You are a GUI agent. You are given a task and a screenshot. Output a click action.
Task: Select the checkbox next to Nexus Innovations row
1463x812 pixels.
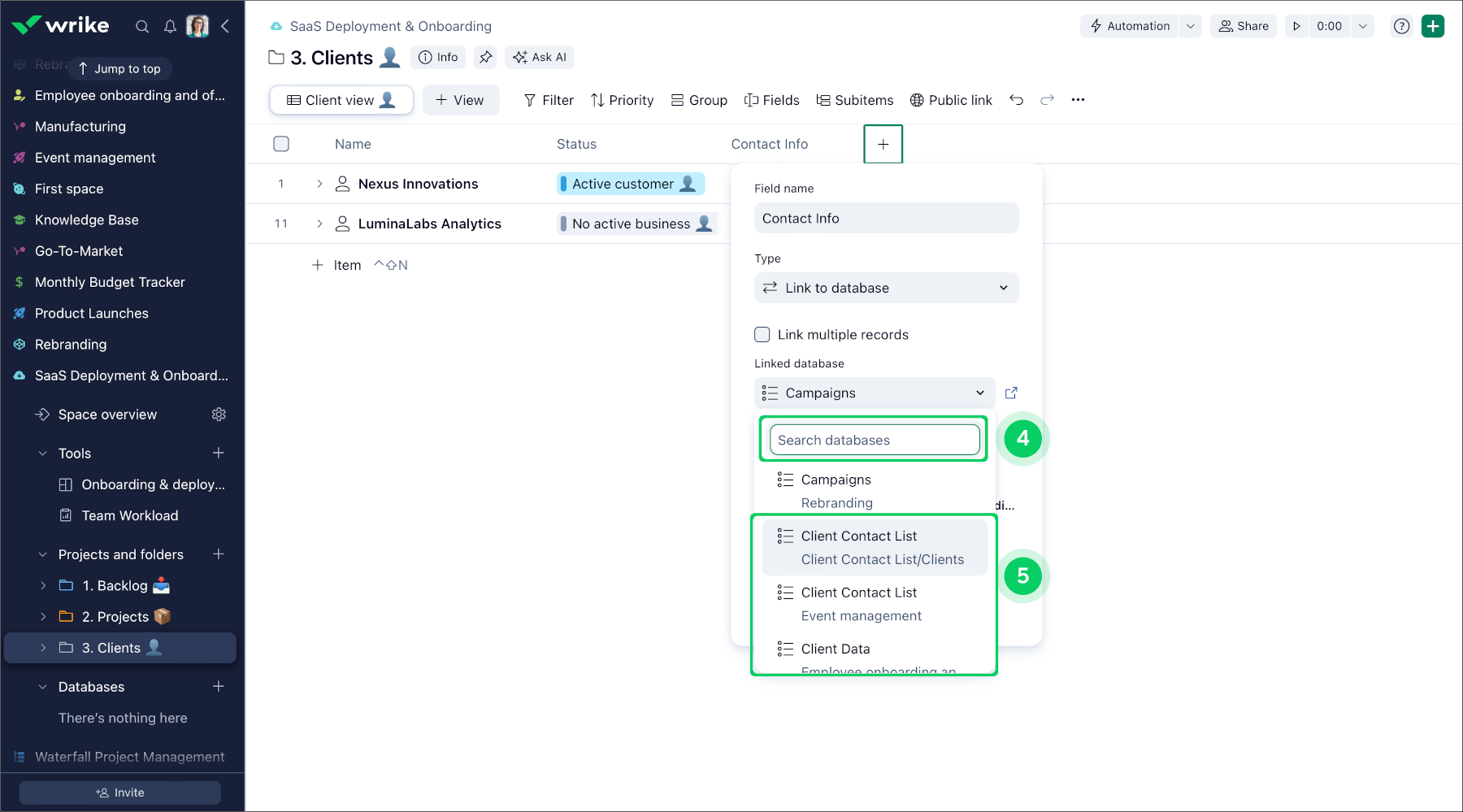281,184
